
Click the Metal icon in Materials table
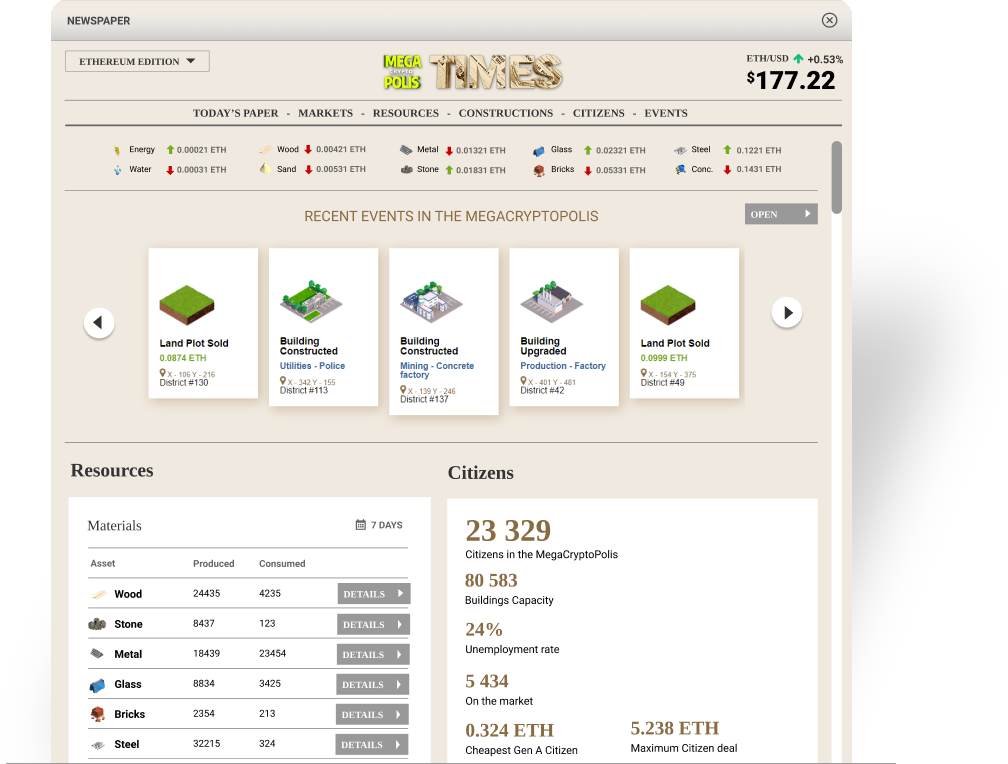tap(97, 653)
